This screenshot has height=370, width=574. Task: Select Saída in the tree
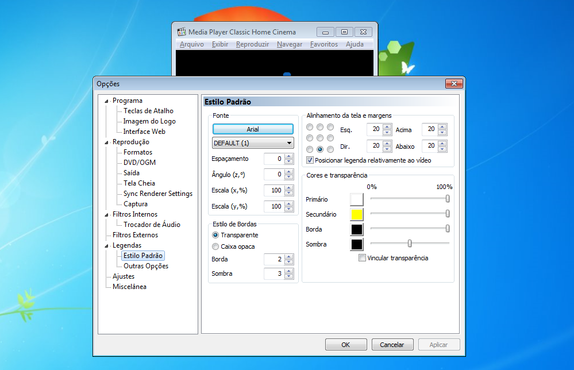(x=131, y=173)
